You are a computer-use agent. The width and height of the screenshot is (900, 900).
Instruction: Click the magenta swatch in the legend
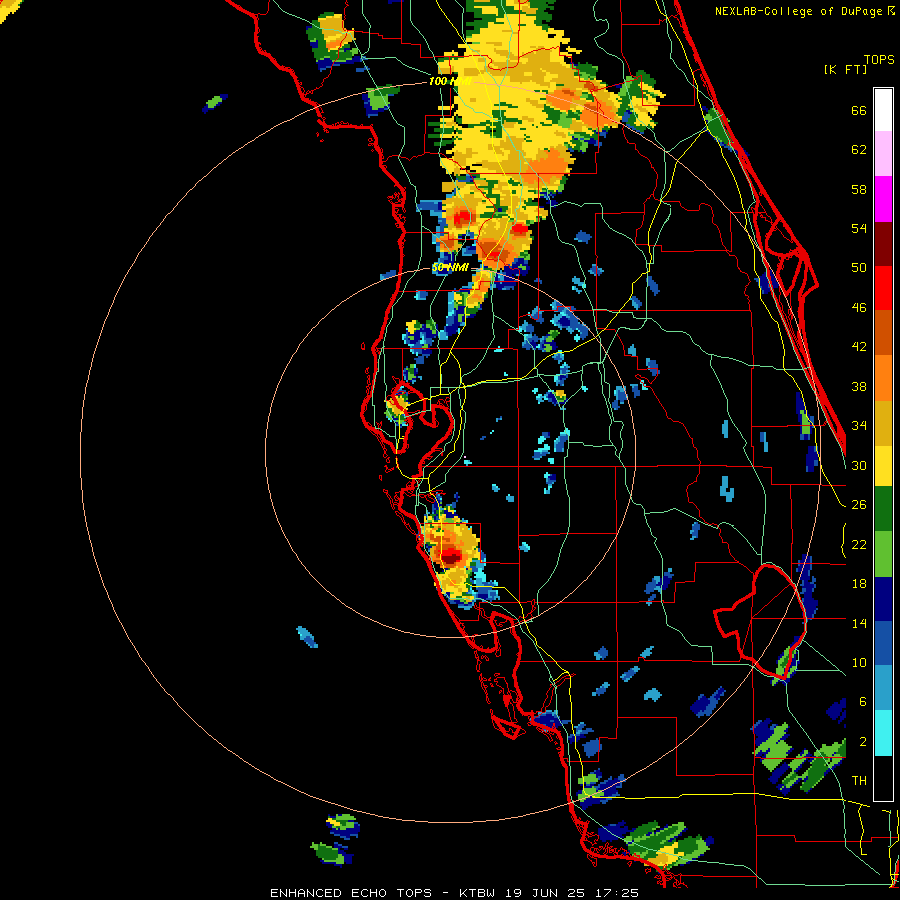883,199
